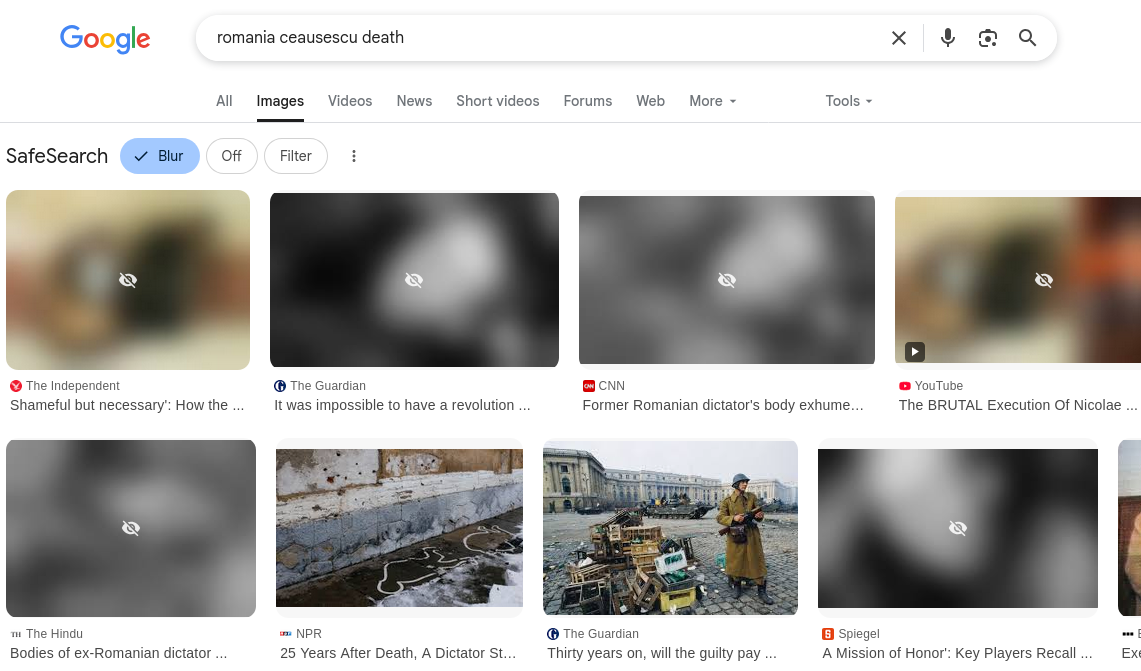Viewport: 1141px width, 671px height.
Task: Start voice search with microphone icon
Action: tap(947, 38)
